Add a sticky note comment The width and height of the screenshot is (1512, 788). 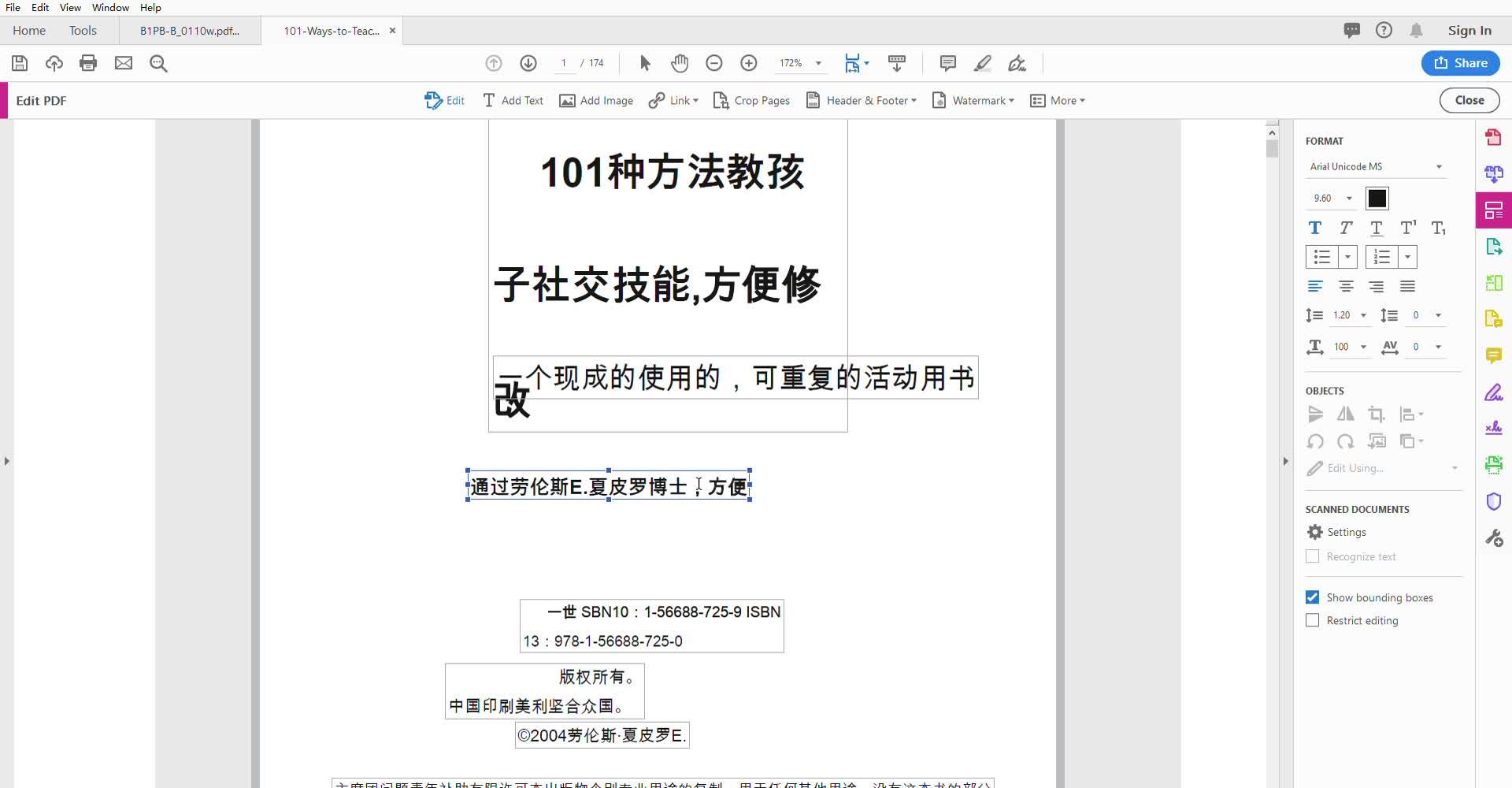pos(948,63)
